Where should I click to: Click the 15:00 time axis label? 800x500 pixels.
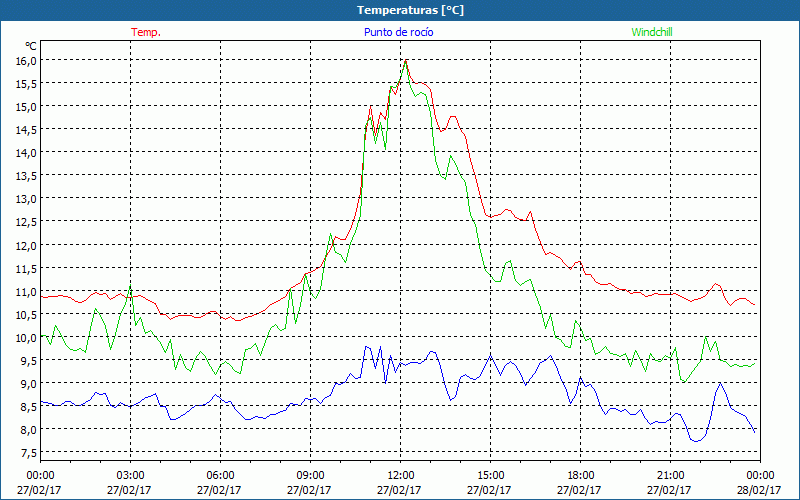(x=490, y=476)
